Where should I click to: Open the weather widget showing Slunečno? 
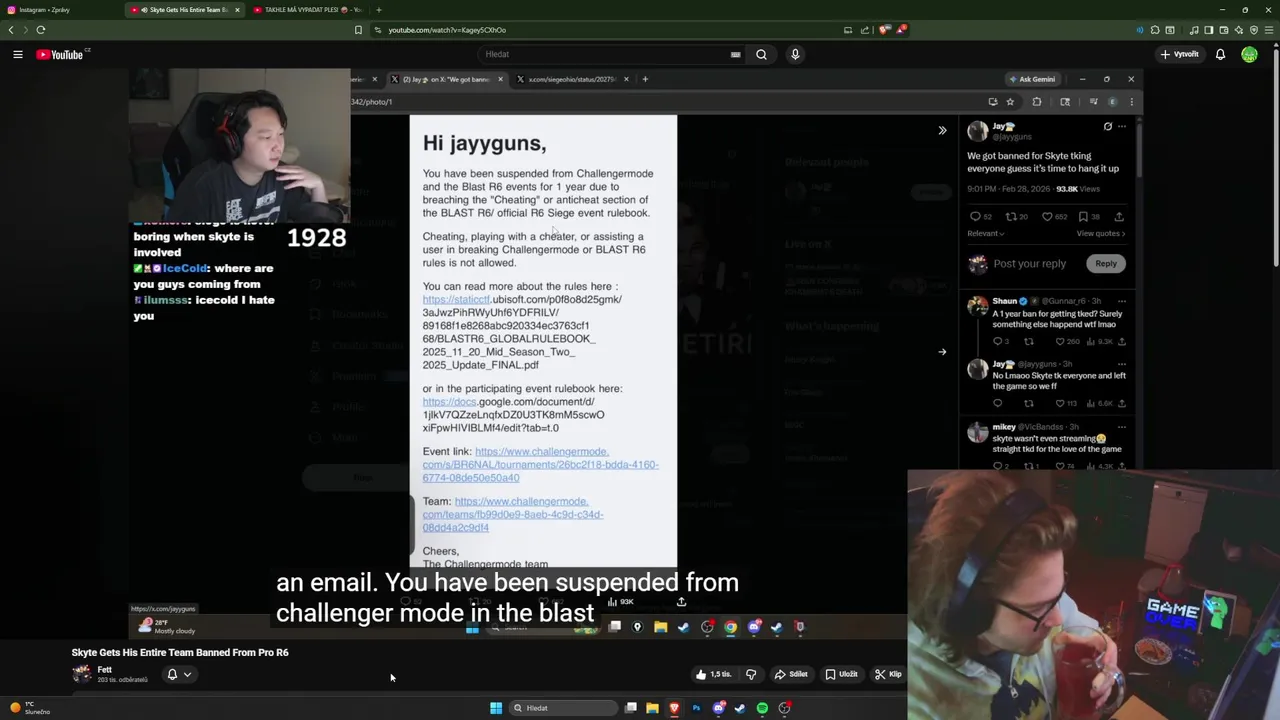pyautogui.click(x=29, y=708)
